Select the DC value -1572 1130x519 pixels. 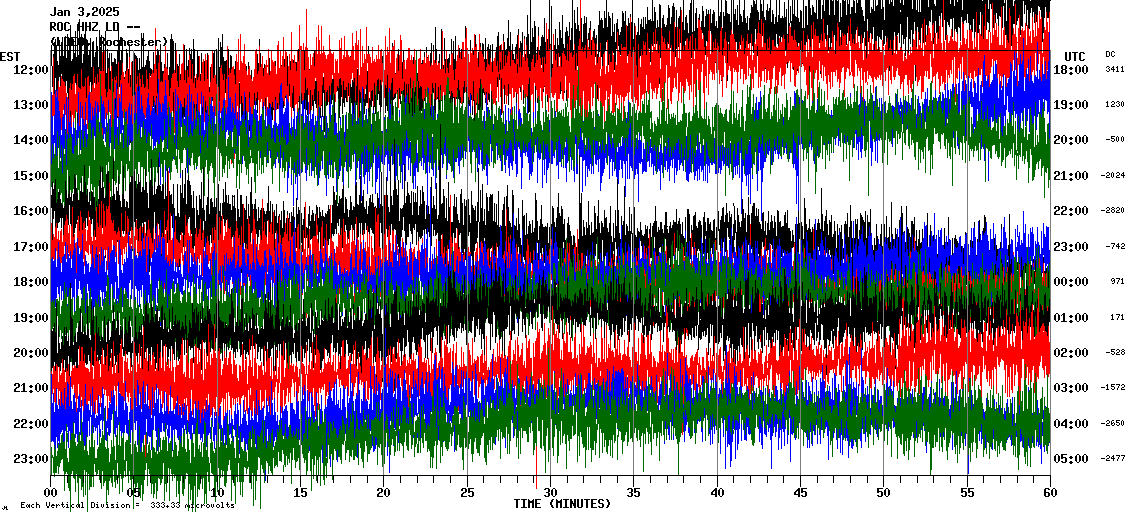[x=1113, y=388]
